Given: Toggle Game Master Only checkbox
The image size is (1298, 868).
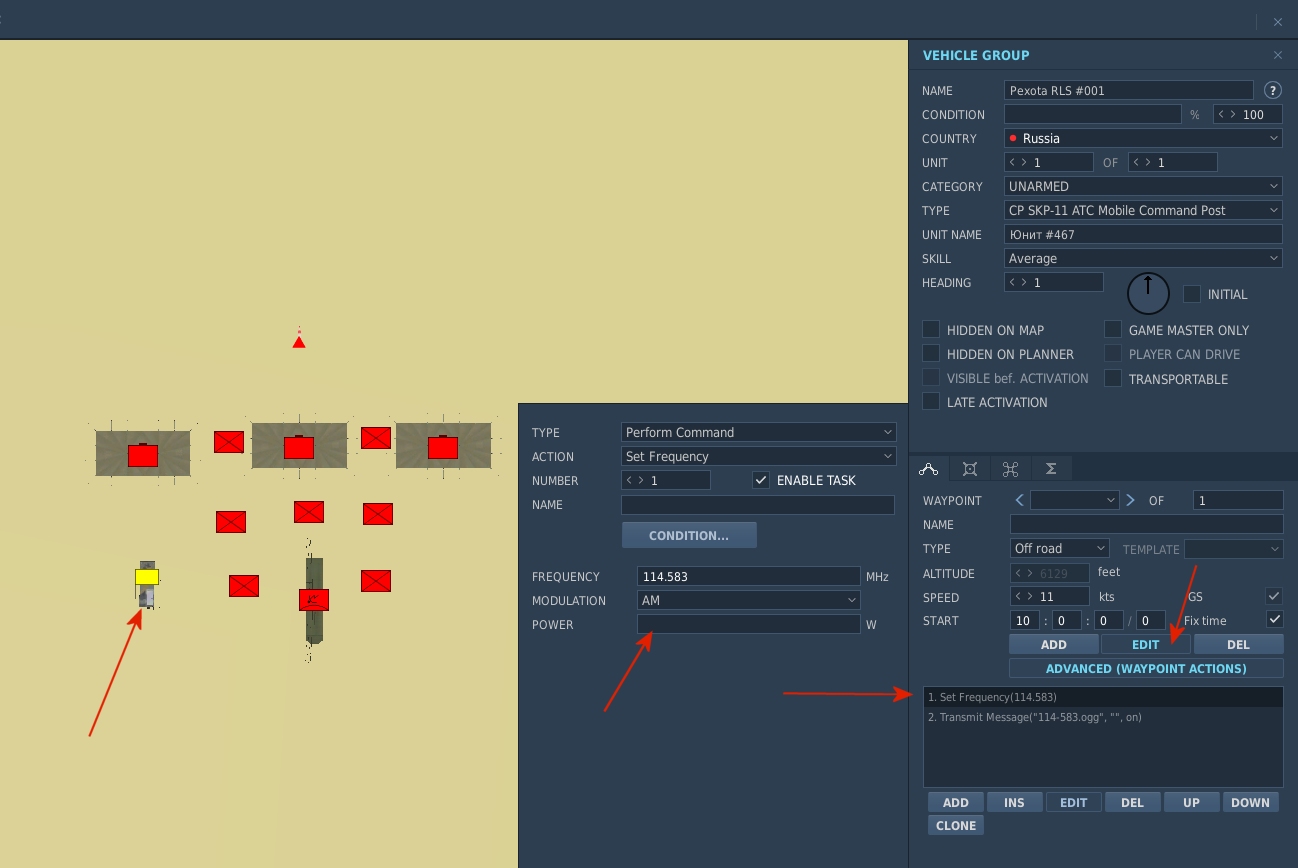Looking at the screenshot, I should pyautogui.click(x=1113, y=329).
